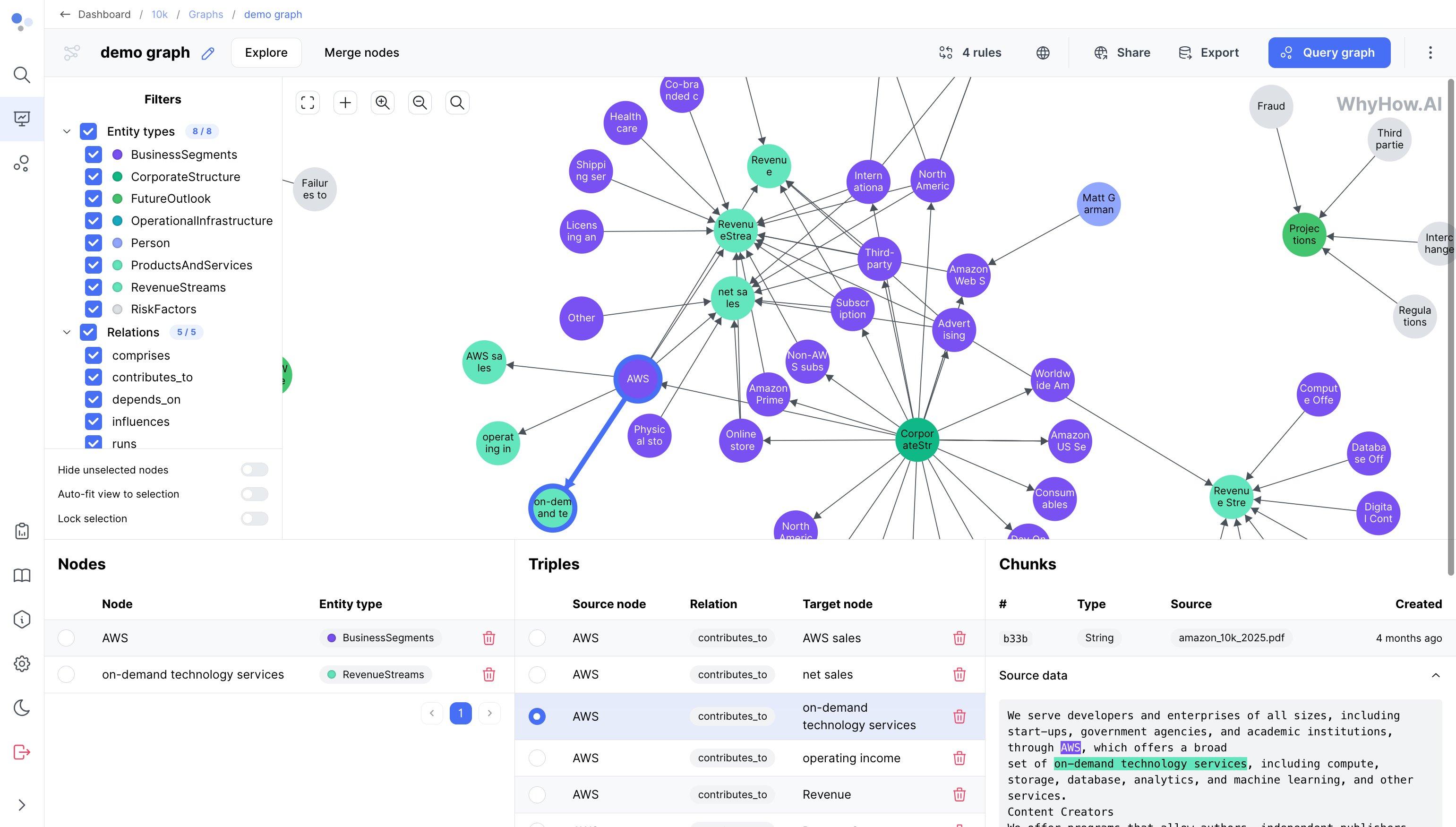
Task: Click the pencil icon to rename demo graph
Action: click(208, 53)
